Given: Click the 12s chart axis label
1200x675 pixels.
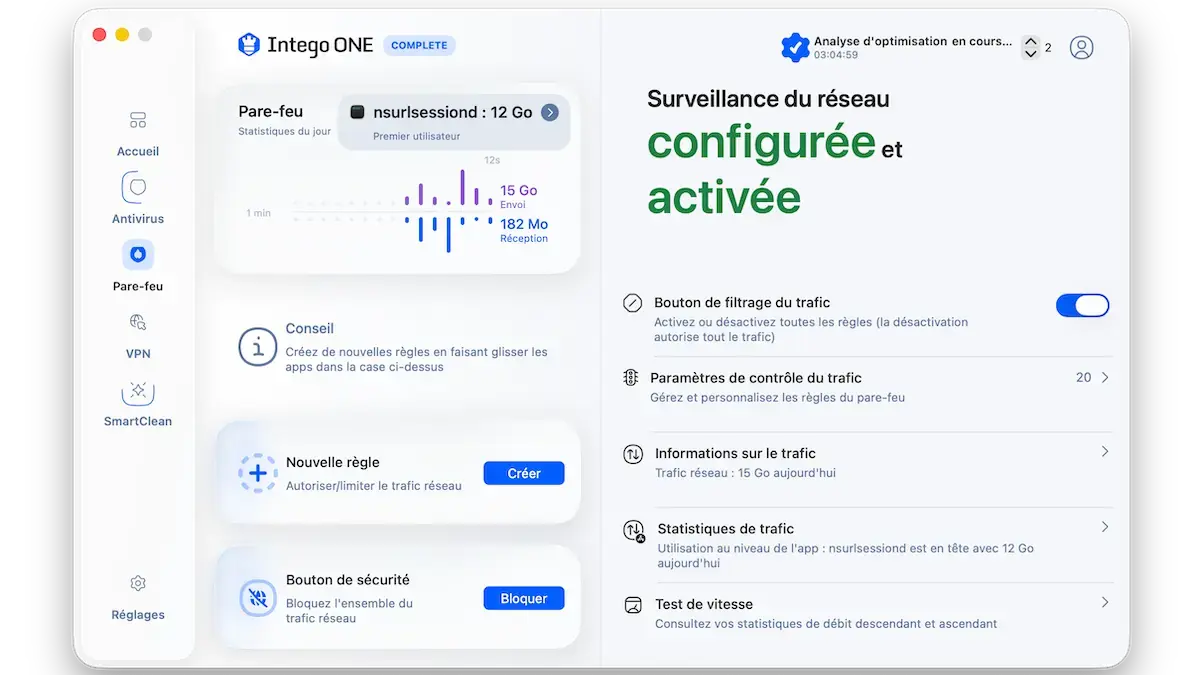Looking at the screenshot, I should tap(492, 160).
